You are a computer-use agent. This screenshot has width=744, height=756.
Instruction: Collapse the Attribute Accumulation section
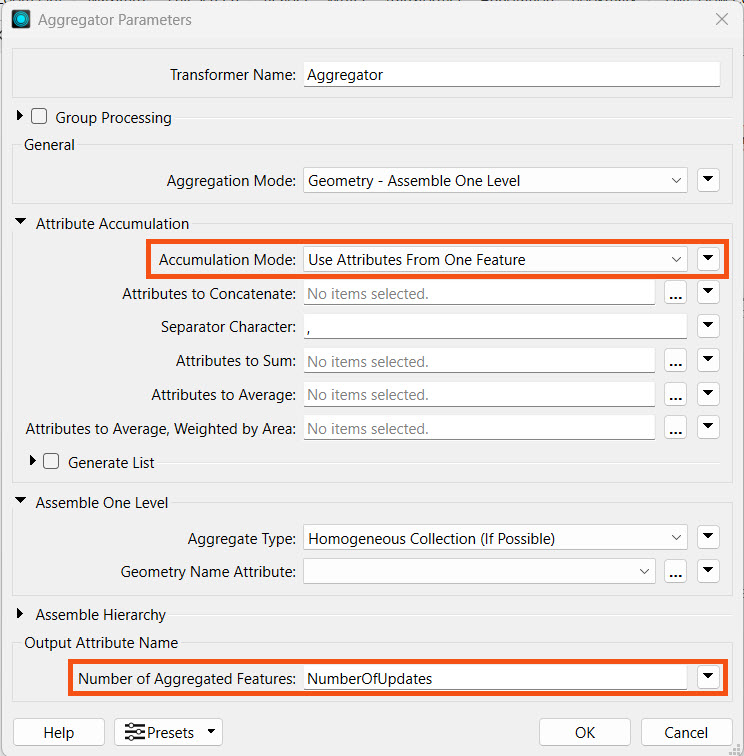pos(20,224)
